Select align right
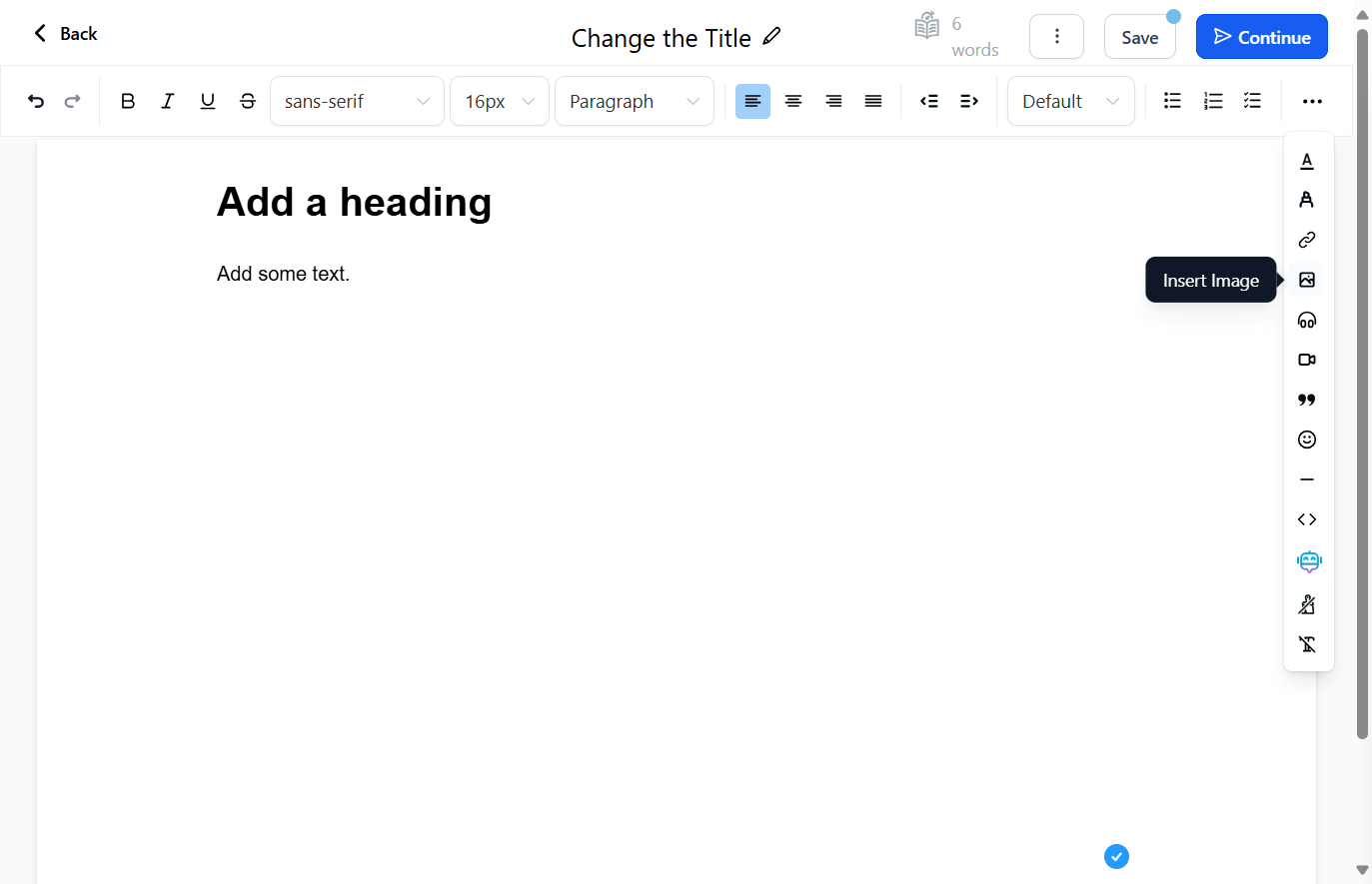1372x884 pixels. 833,101
